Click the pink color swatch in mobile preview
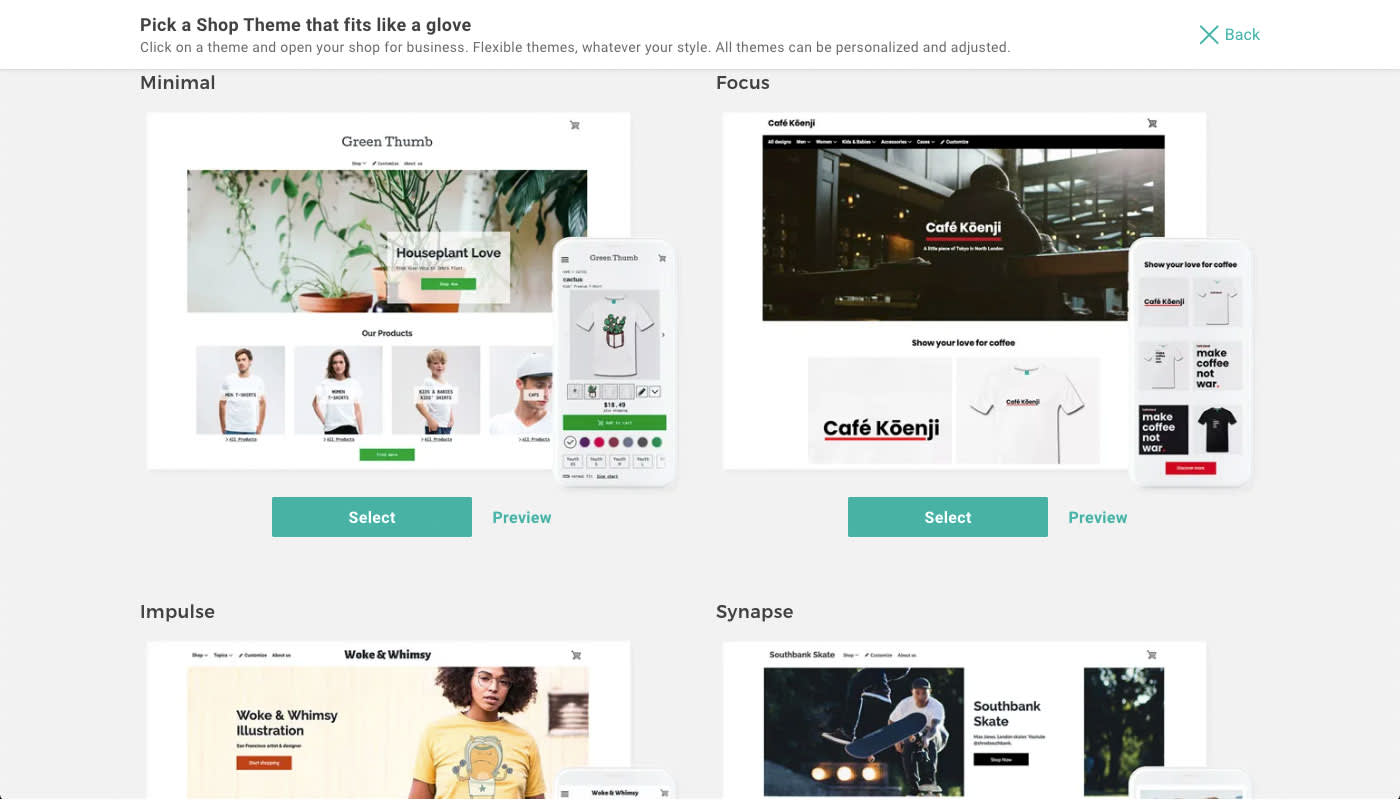The image size is (1400, 800). coord(599,442)
